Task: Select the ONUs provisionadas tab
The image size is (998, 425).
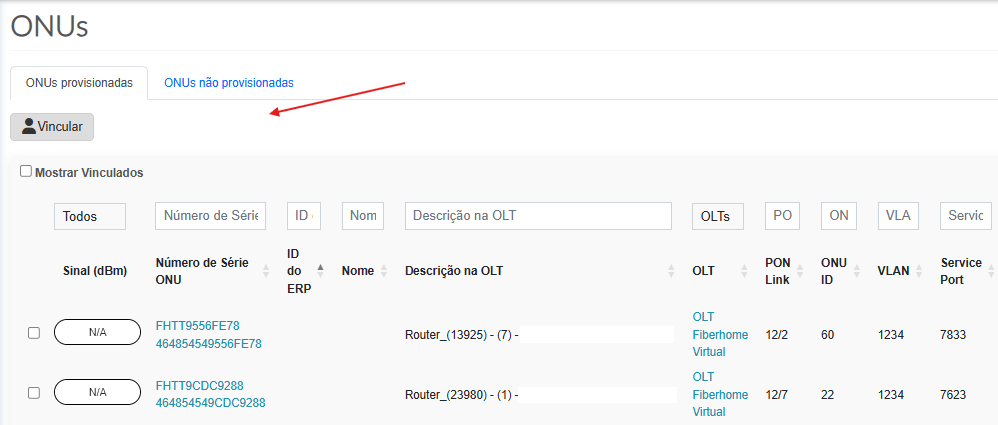Action: [x=79, y=83]
